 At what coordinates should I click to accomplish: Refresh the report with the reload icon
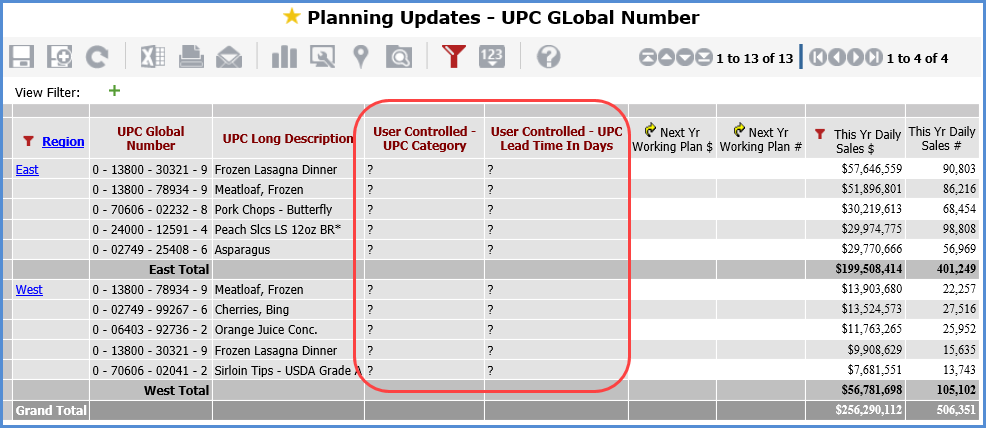click(x=97, y=57)
